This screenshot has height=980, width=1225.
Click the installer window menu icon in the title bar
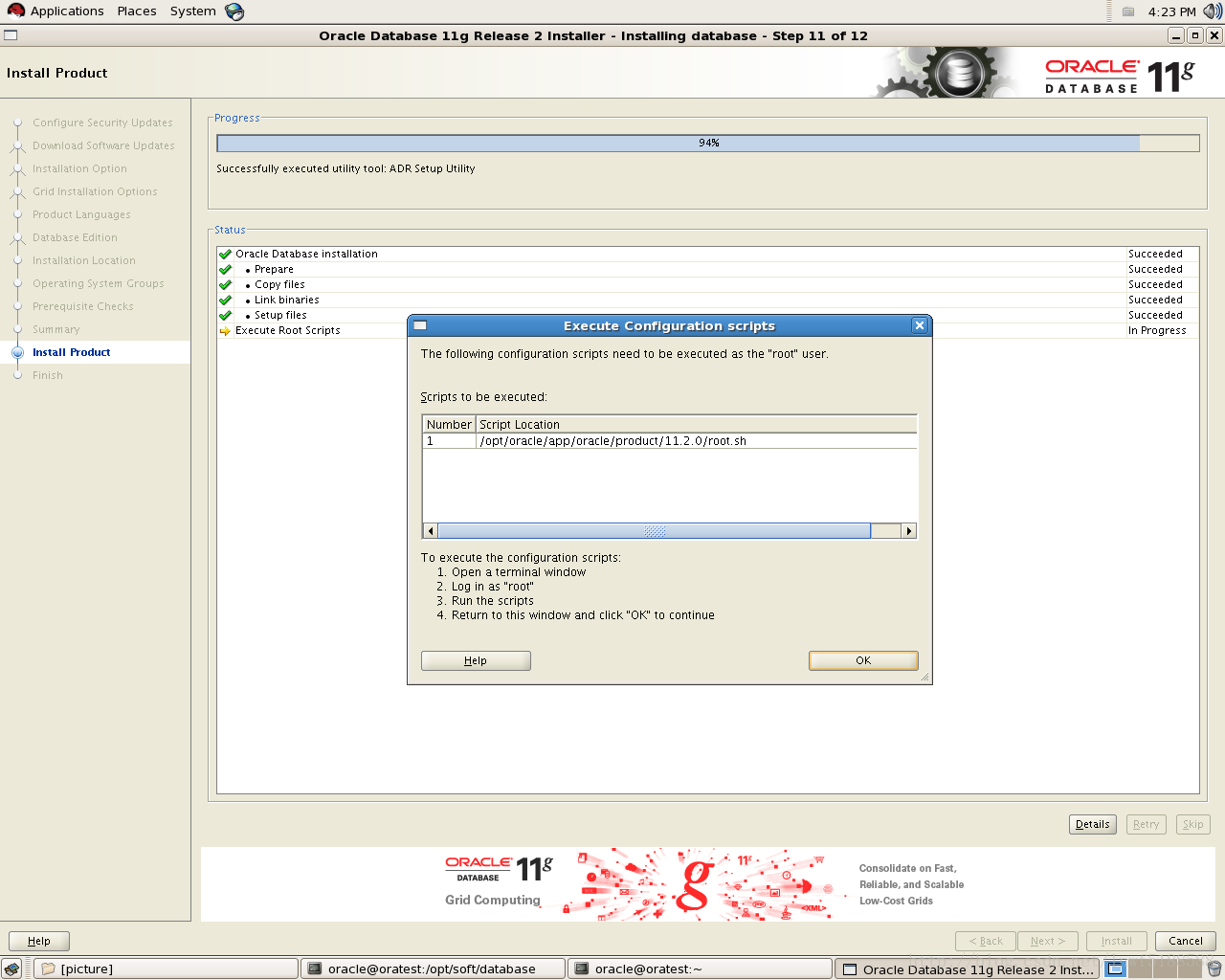coord(11,35)
